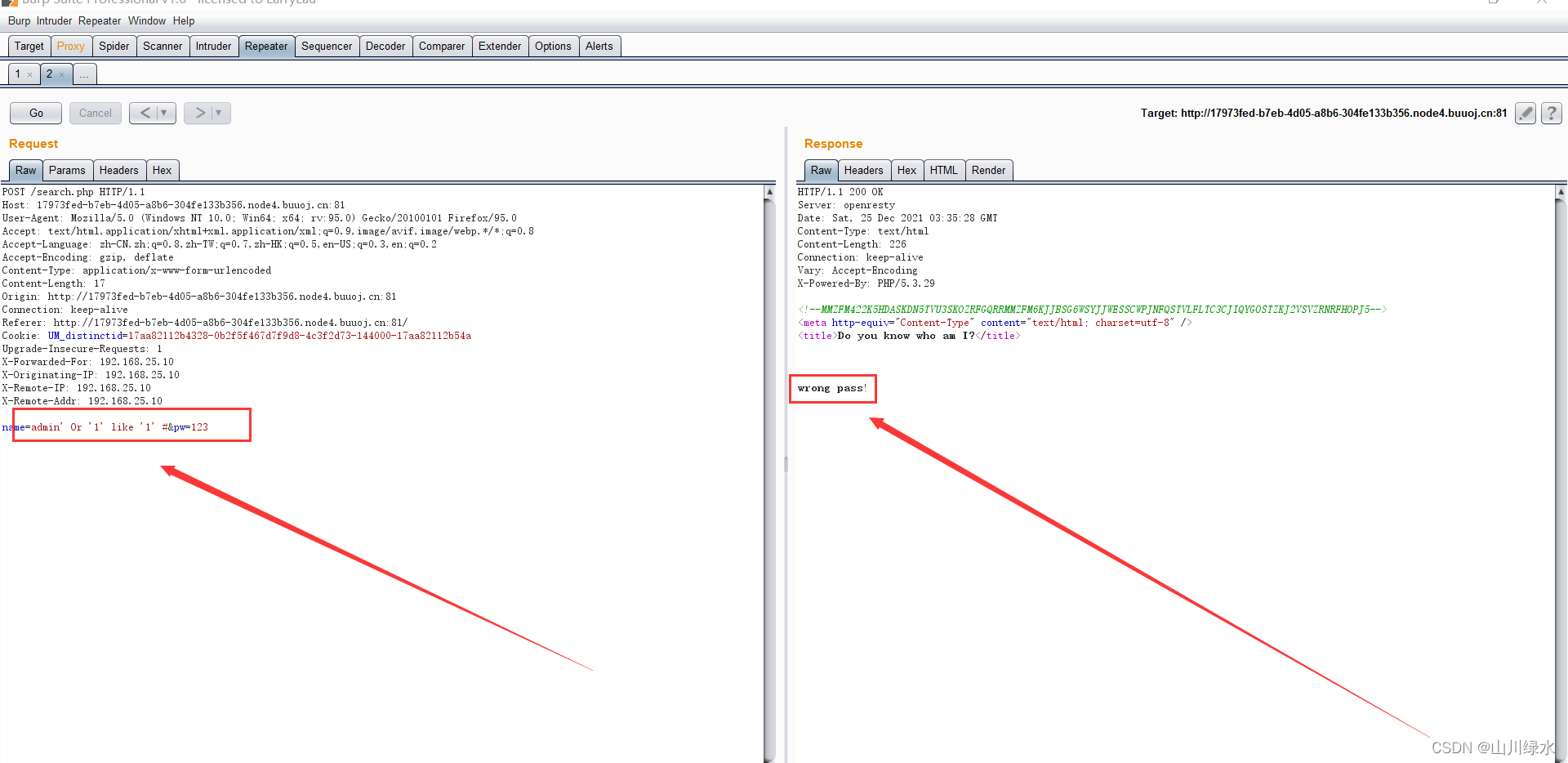1568x763 pixels.
Task: Select the Repeater tool tab
Action: [x=266, y=46]
